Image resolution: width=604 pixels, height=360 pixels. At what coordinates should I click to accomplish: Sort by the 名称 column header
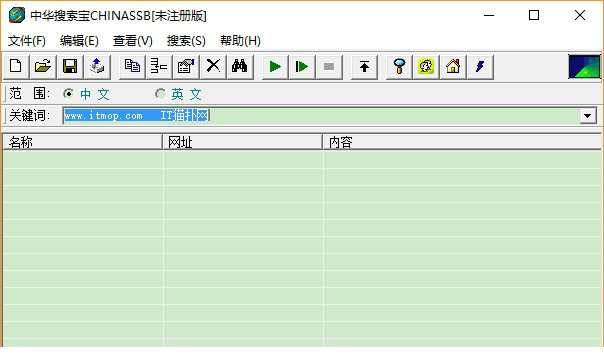(82, 142)
